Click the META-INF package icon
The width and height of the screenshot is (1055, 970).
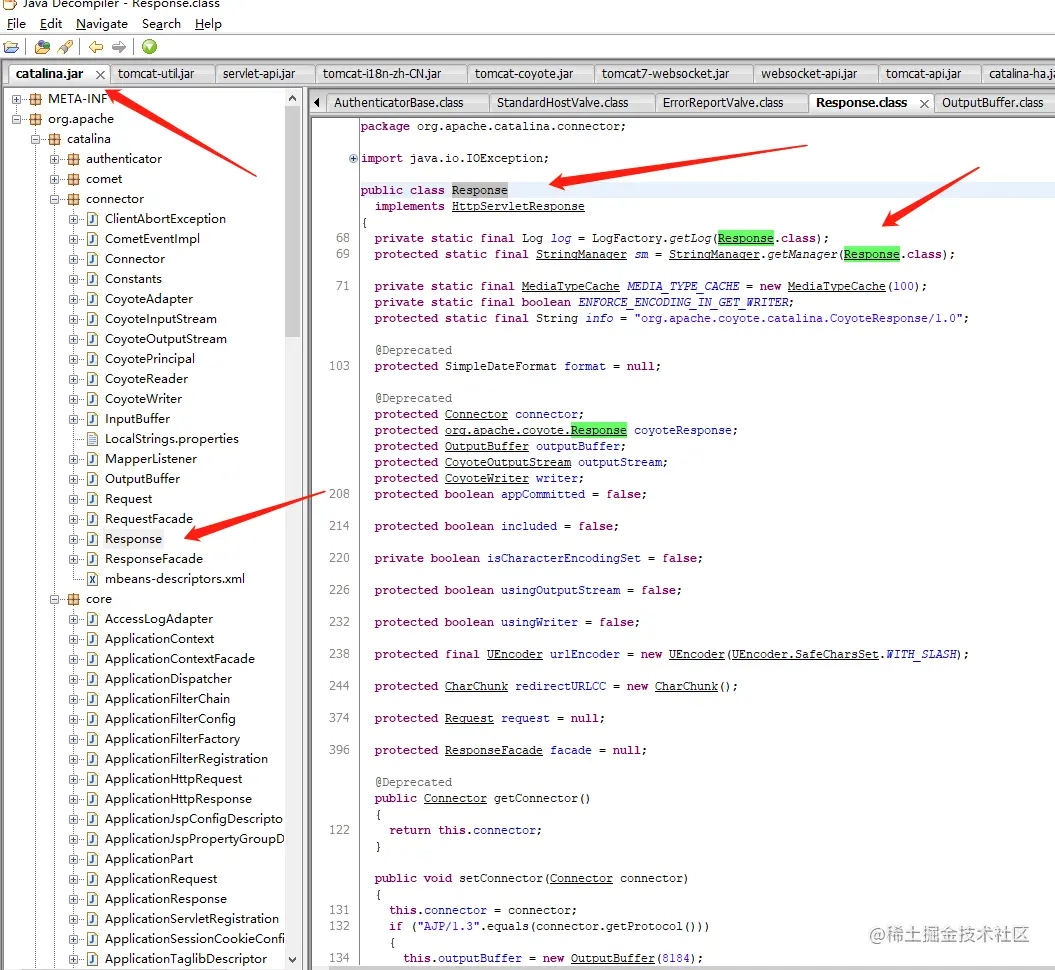coord(36,99)
